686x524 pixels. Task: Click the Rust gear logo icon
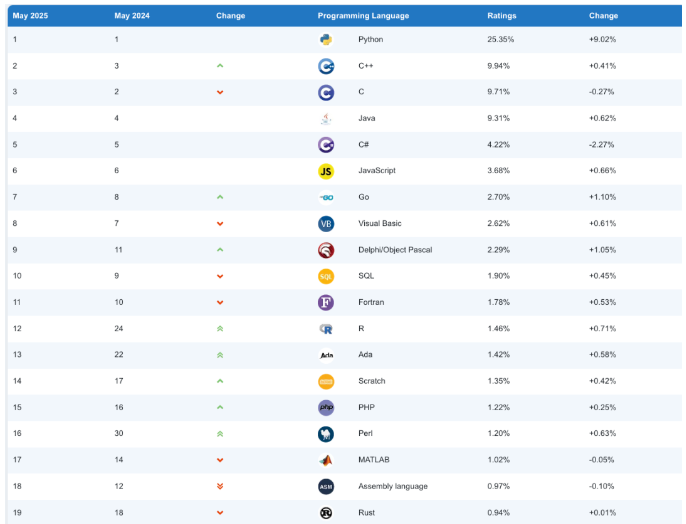point(326,512)
